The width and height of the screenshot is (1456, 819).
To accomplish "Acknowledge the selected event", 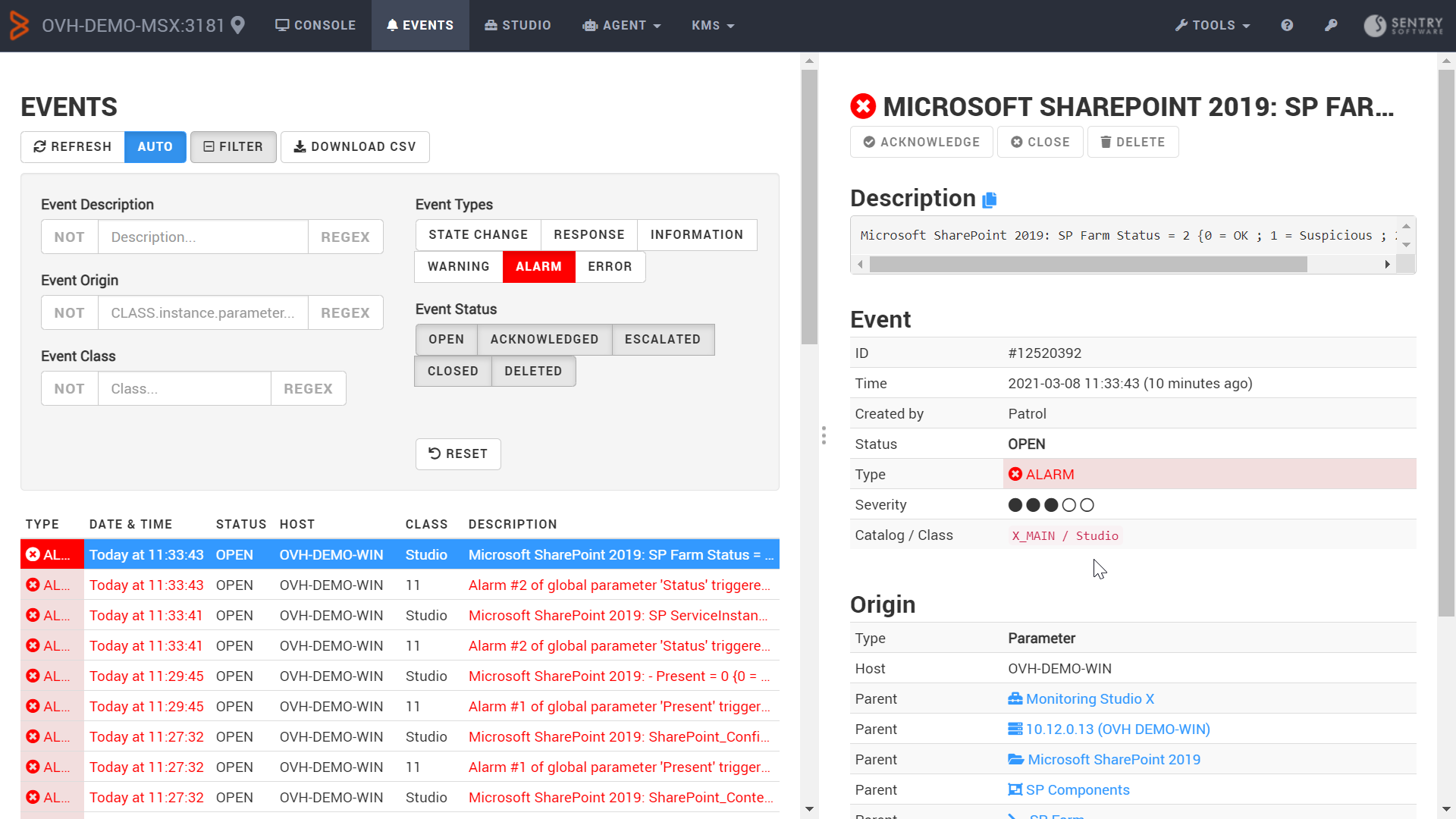I will pos(921,142).
